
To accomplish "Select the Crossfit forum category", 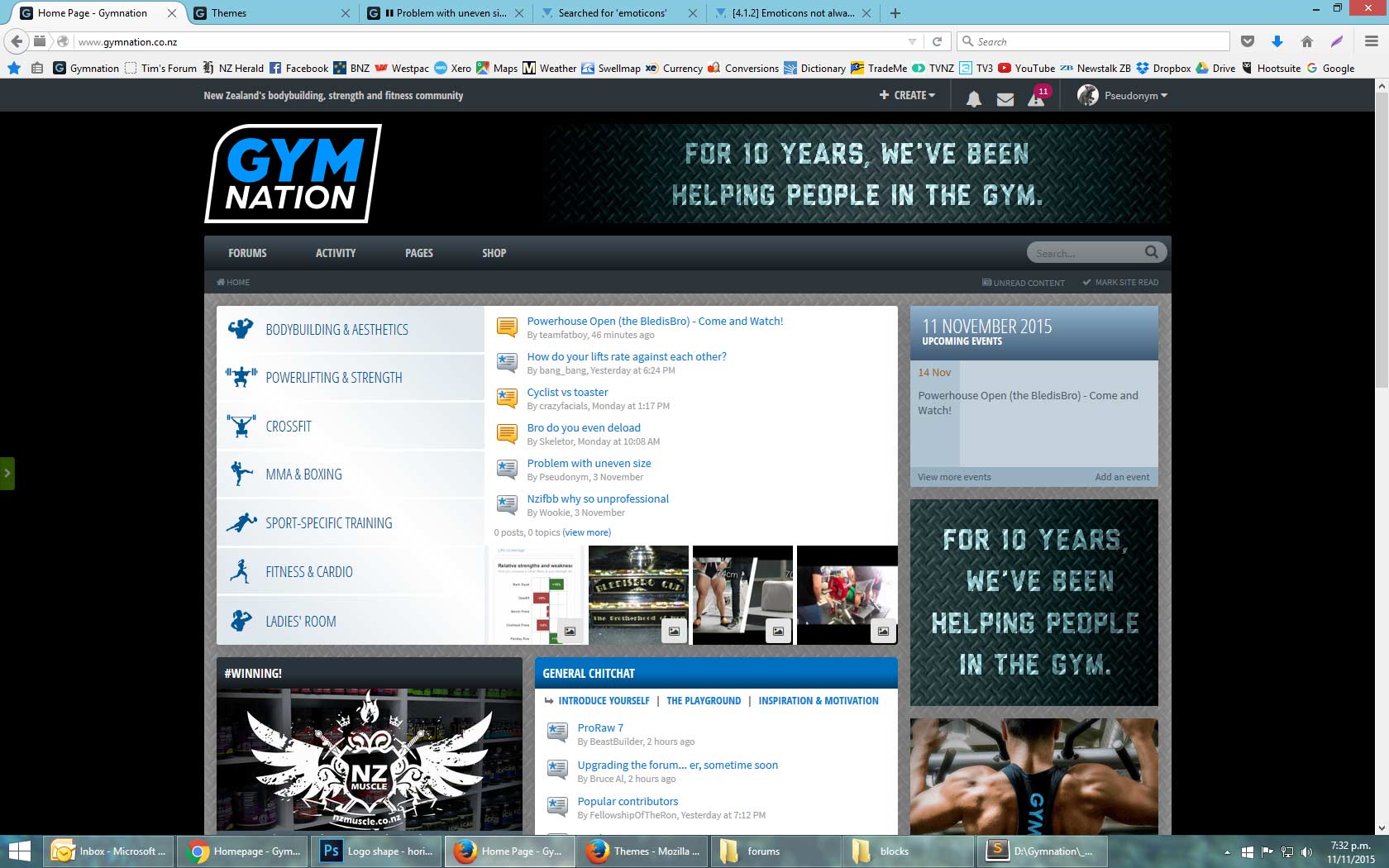I will point(289,427).
